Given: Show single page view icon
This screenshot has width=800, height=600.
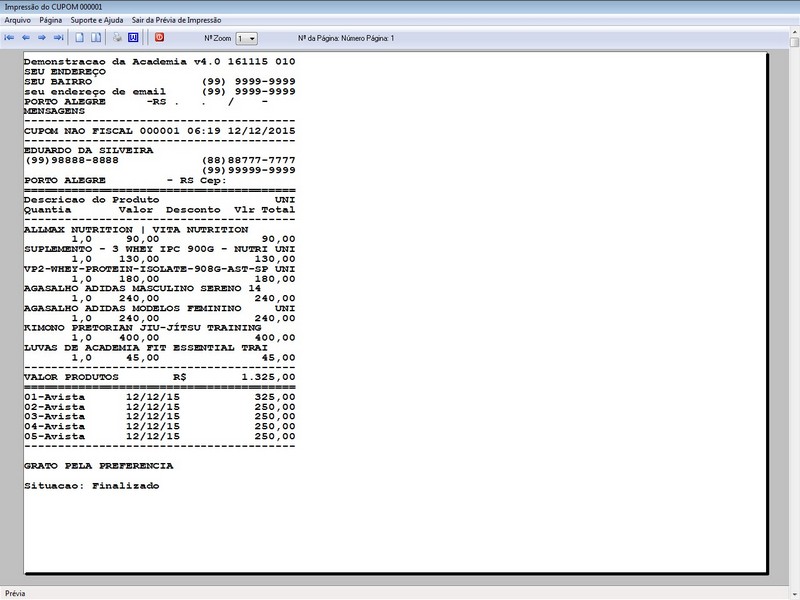Looking at the screenshot, I should click(80, 38).
